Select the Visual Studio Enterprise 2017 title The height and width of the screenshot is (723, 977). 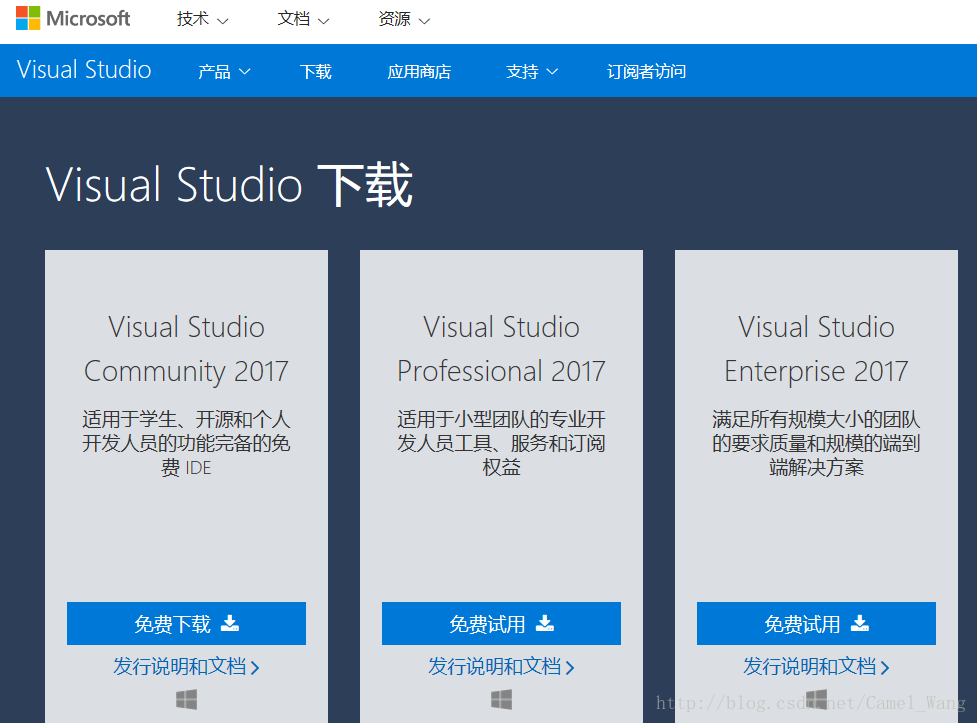816,349
